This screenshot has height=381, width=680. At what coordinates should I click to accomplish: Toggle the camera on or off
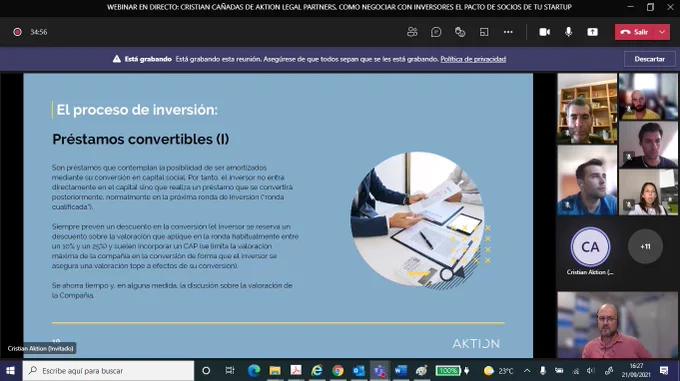tap(544, 32)
